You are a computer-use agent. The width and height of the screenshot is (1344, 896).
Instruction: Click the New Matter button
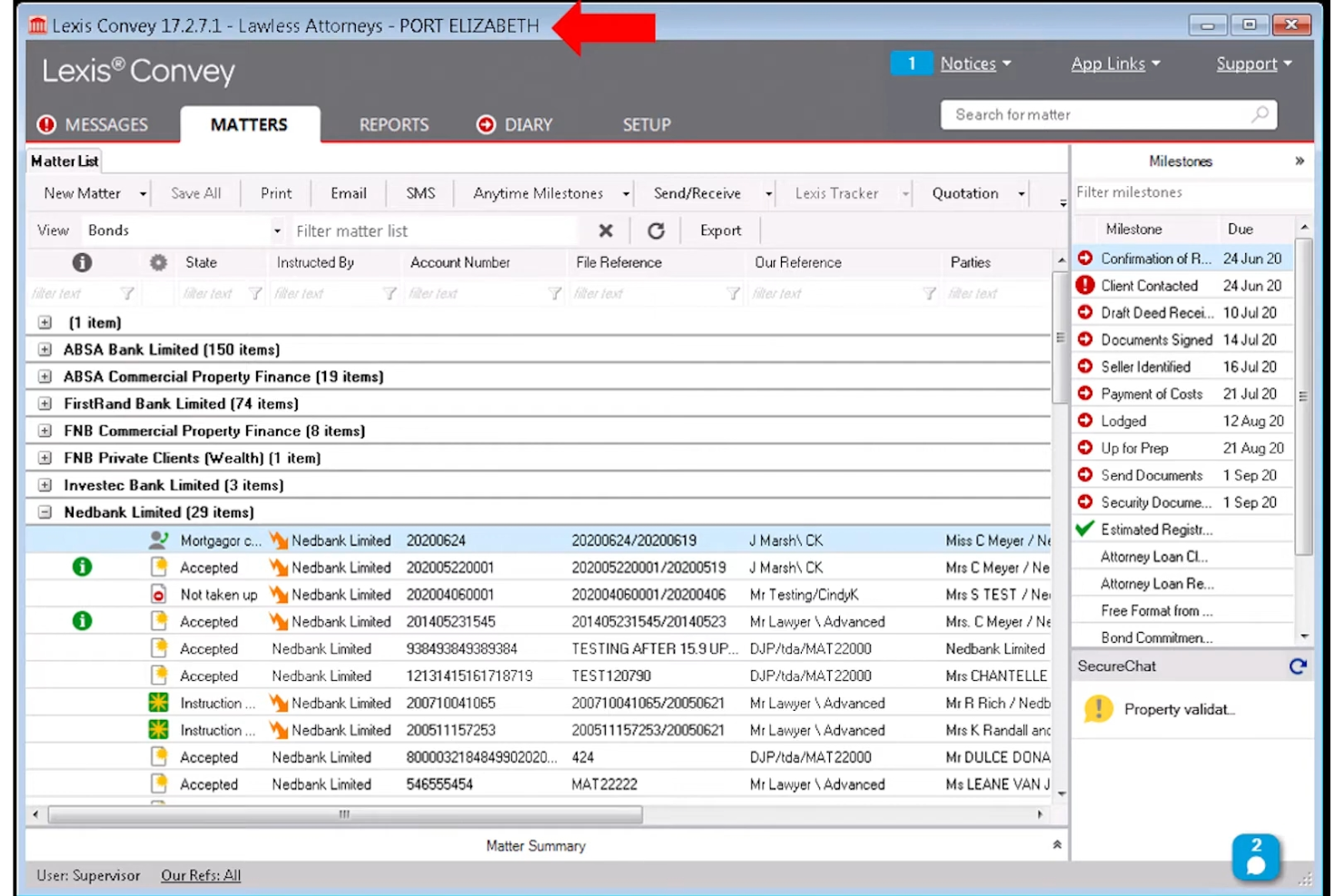coord(83,193)
